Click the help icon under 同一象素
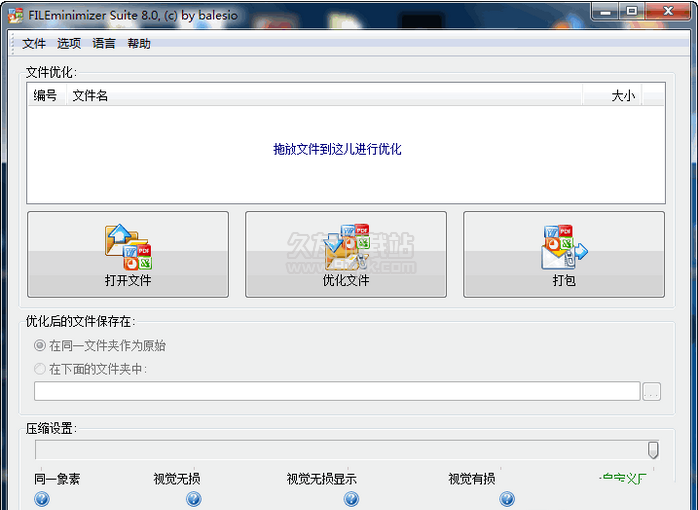698x510 pixels. point(42,499)
